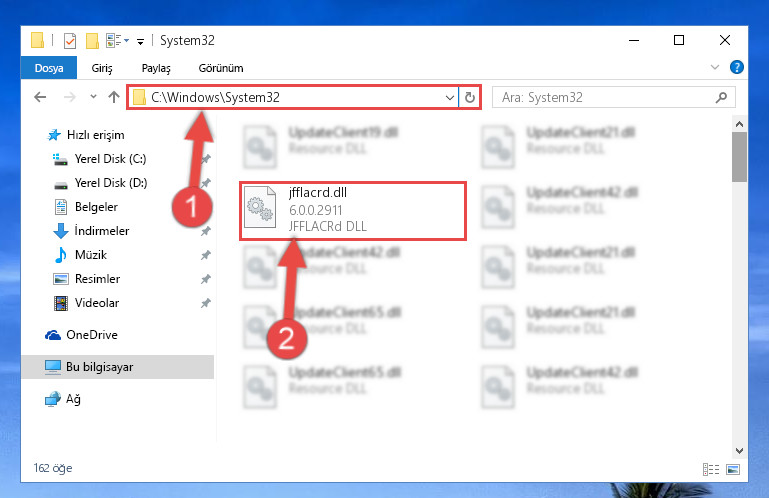Viewport: 769px width, 498px height.
Task: Open the Belgeler folder
Action: pos(96,207)
